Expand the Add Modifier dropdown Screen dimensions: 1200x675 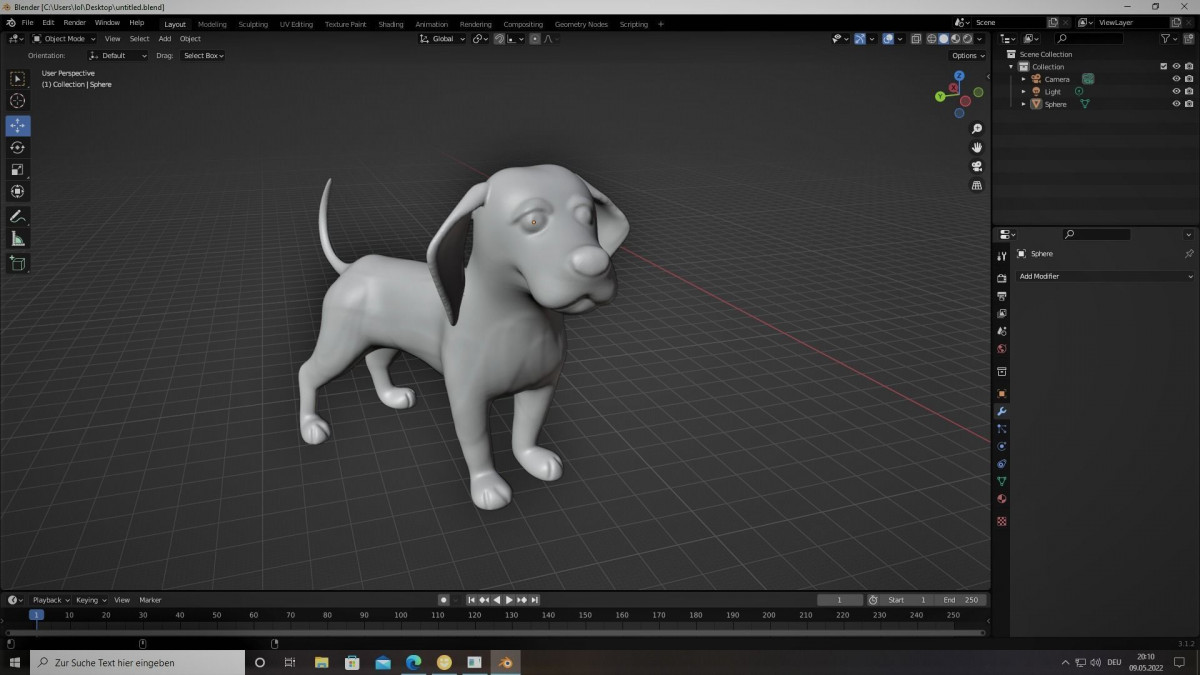1105,276
